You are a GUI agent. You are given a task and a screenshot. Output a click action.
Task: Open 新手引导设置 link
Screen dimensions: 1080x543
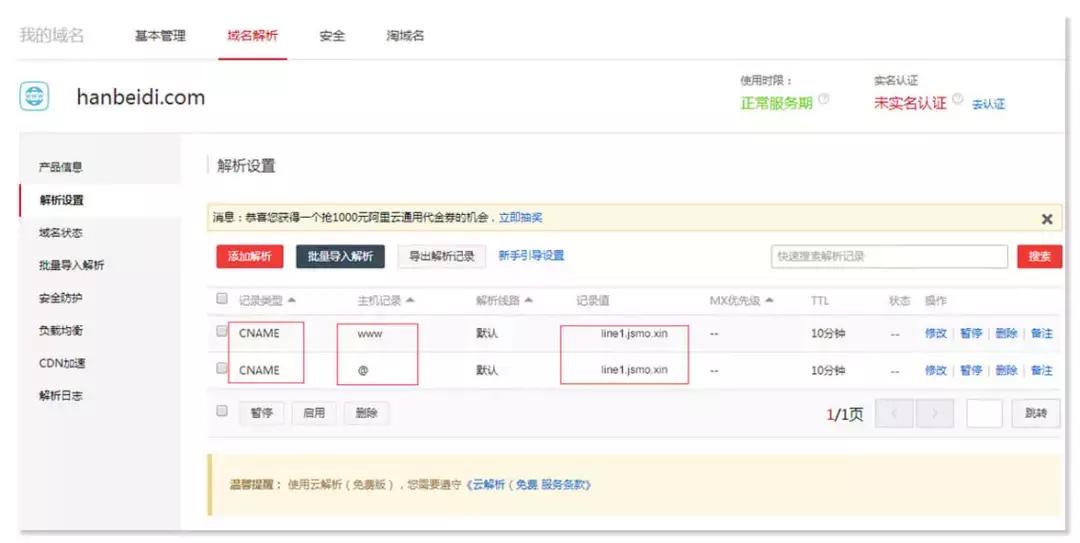click(531, 256)
